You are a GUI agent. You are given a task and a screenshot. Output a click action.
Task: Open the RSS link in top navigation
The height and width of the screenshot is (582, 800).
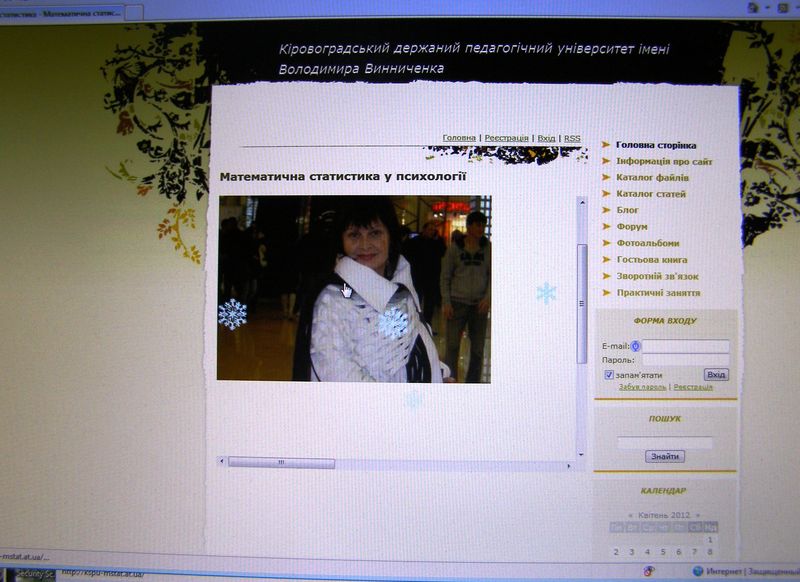[572, 138]
